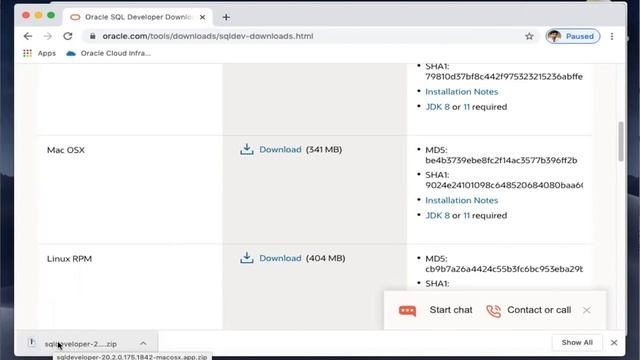This screenshot has width=640, height=360.
Task: Go back with the browser back arrow
Action: 28,36
